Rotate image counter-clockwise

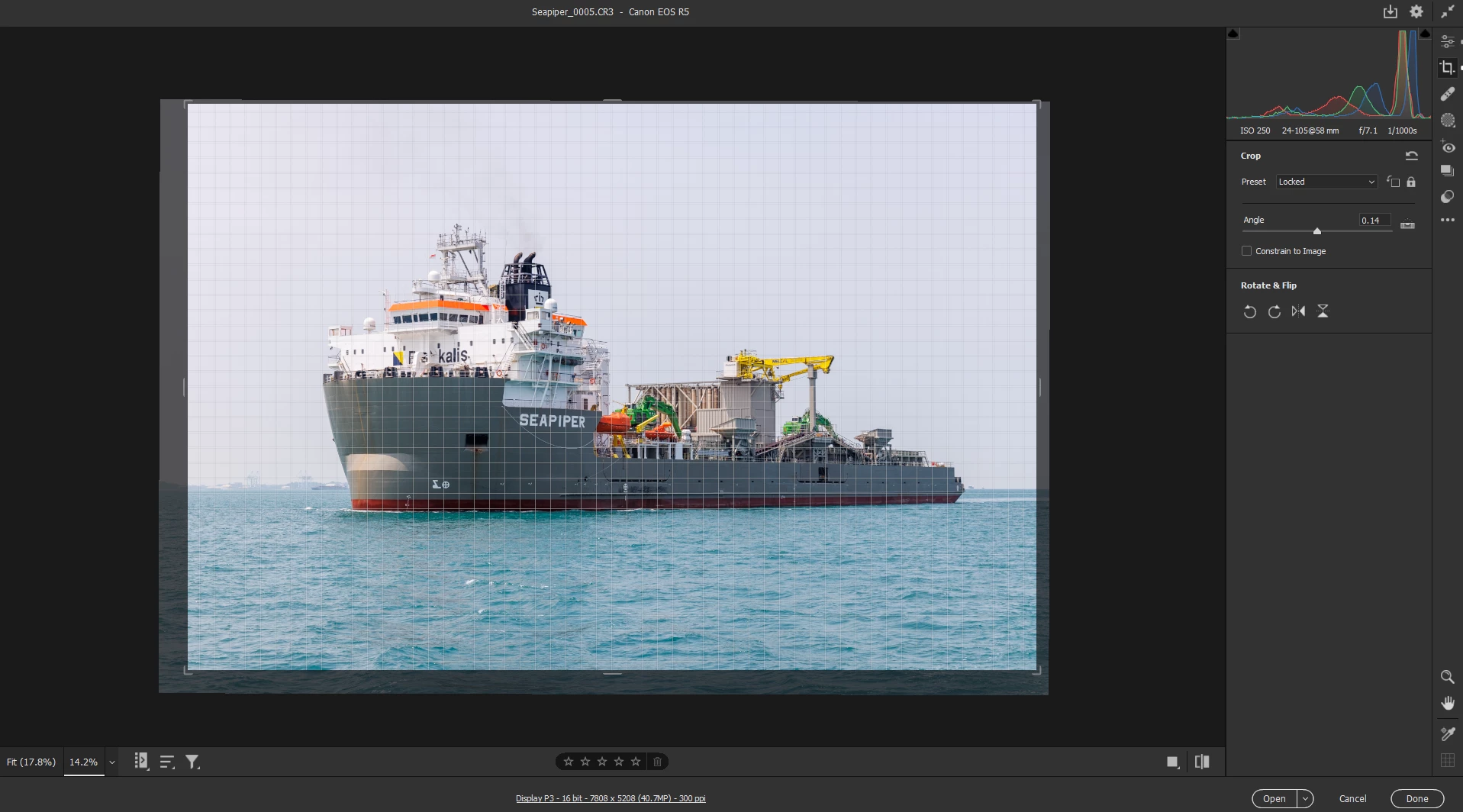pos(1249,311)
